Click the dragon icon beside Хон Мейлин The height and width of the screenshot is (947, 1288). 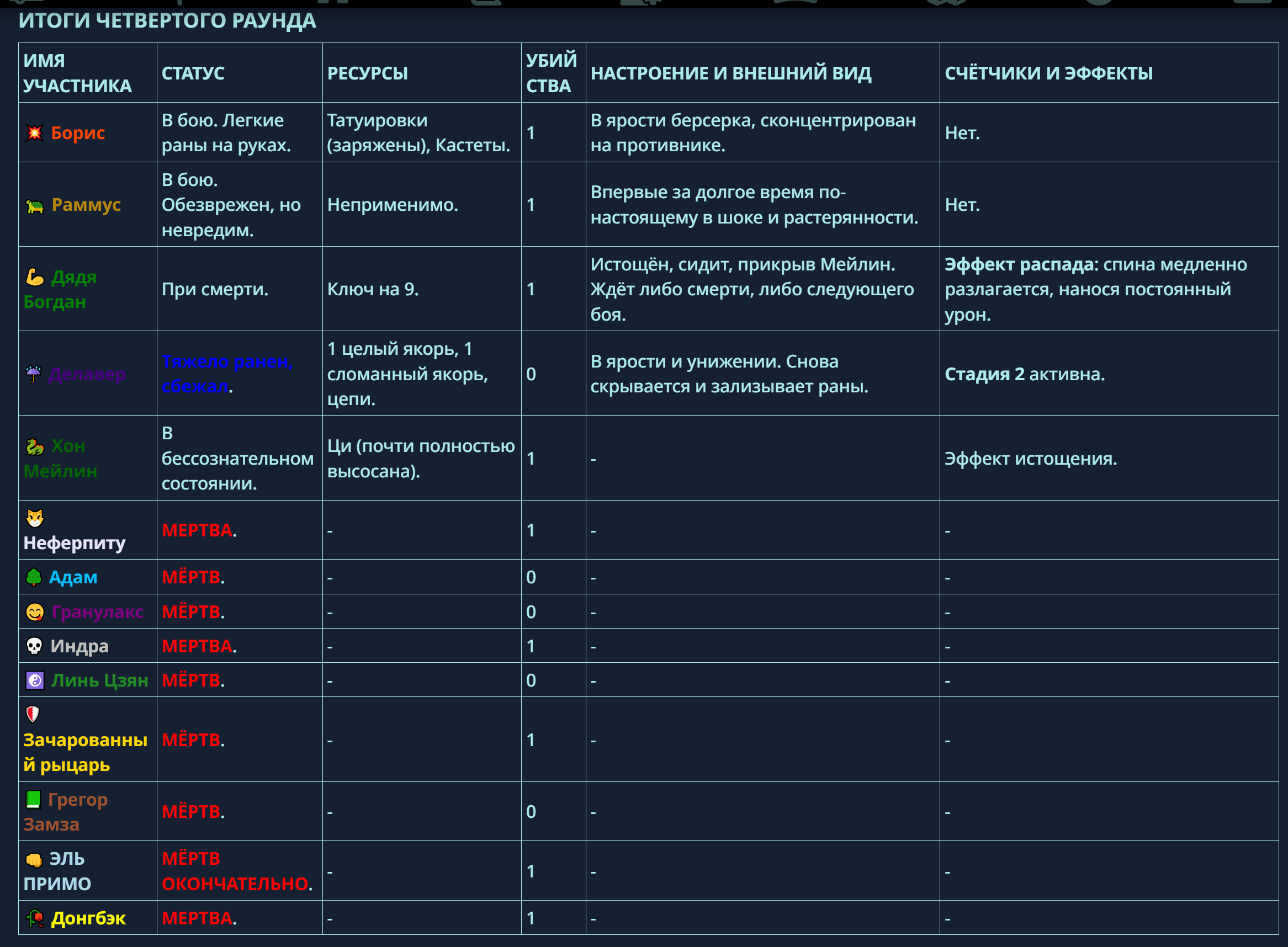tap(34, 446)
